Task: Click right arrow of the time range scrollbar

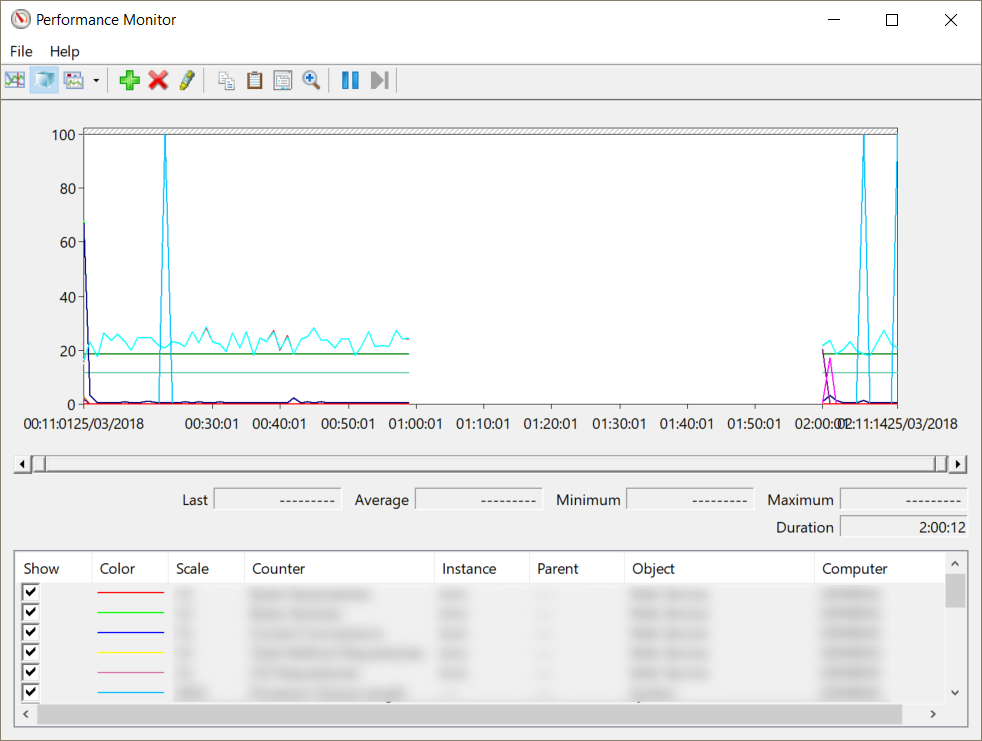Action: (958, 464)
